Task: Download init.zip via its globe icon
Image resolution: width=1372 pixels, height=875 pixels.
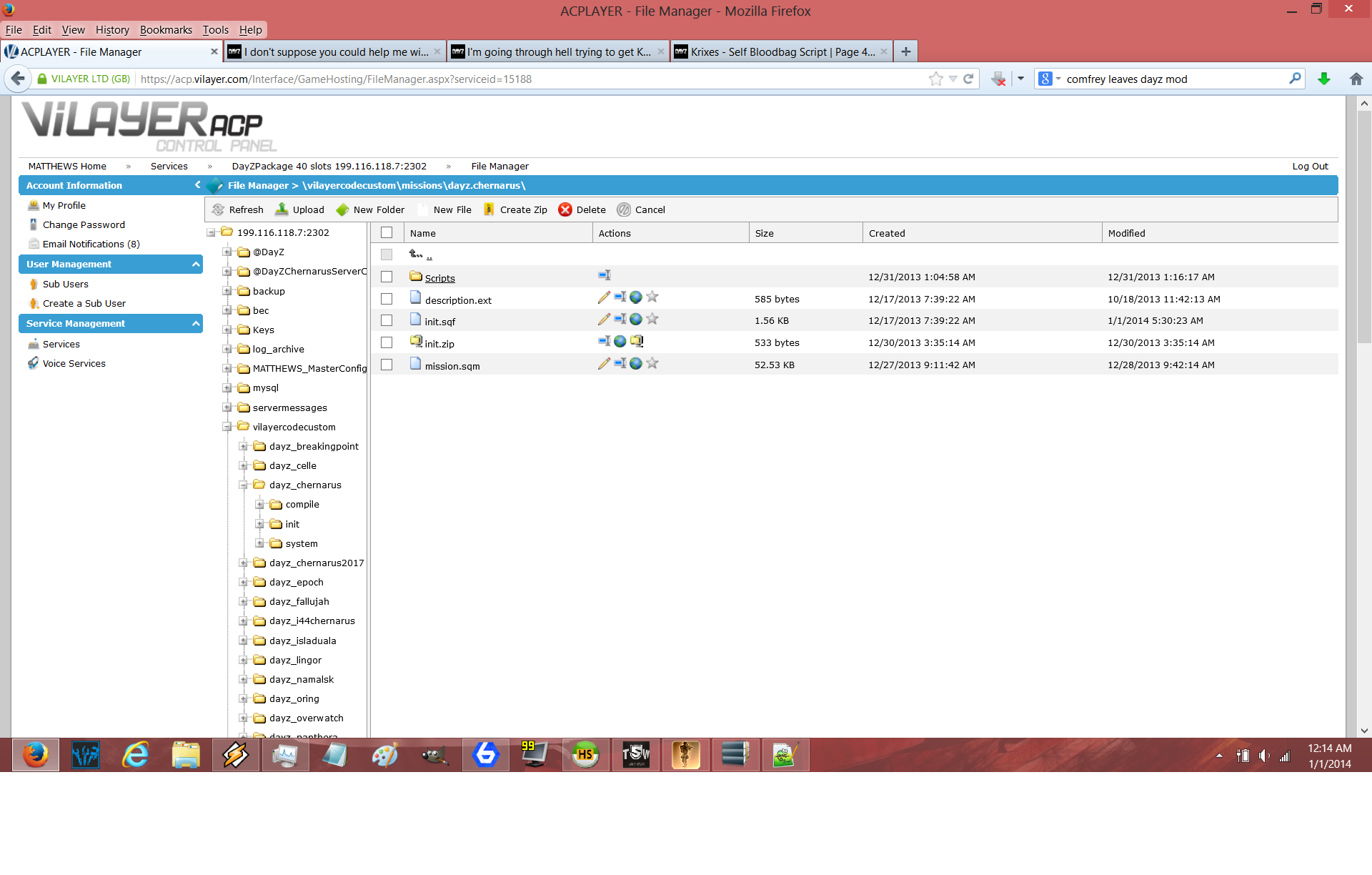Action: tap(620, 341)
